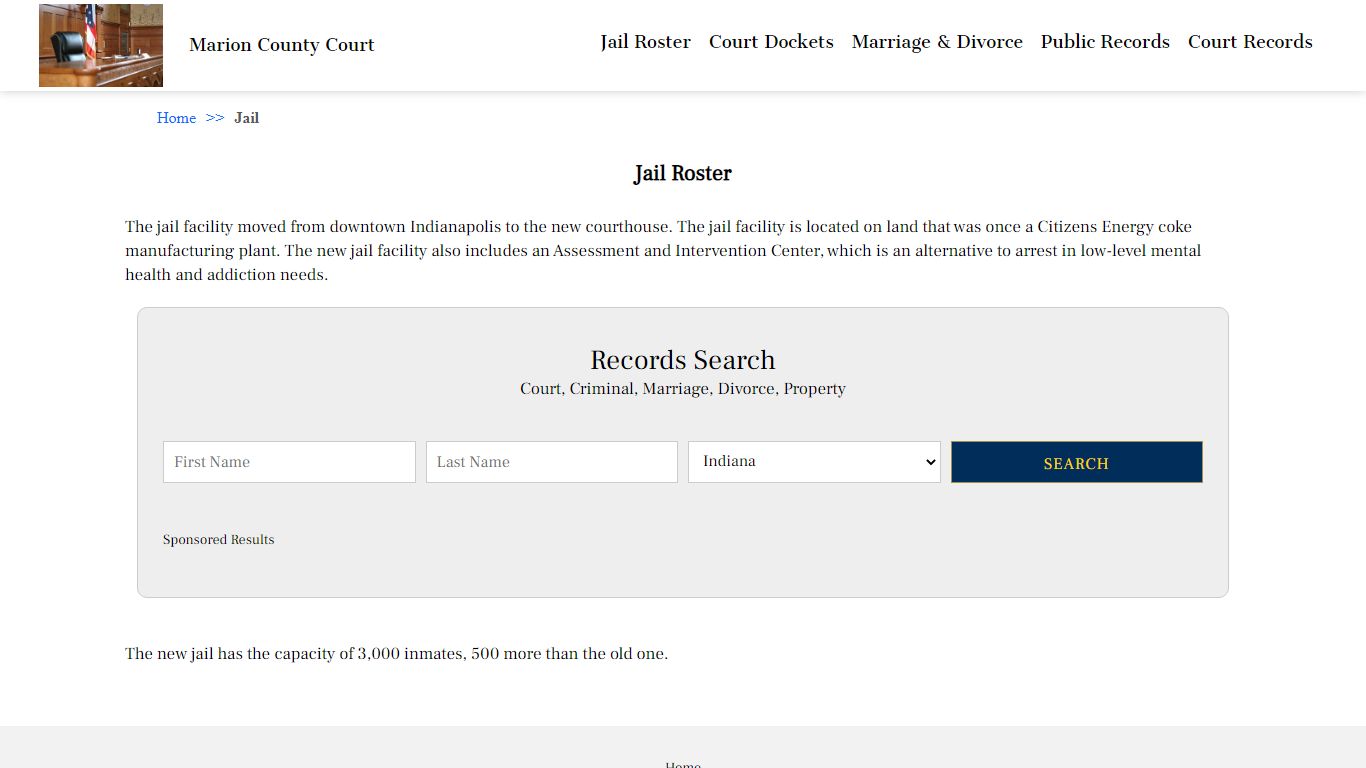Click paragraph beginning 'The jail facility moved'

(x=663, y=251)
